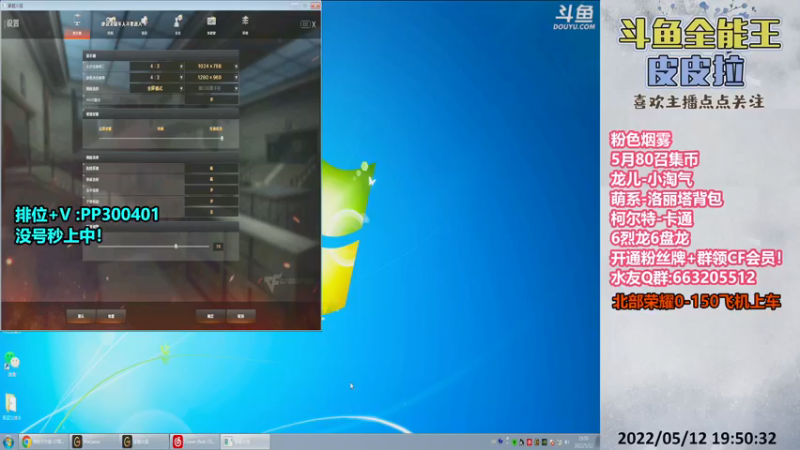
Task: Close the settings panel via ESC X
Action: (308, 24)
